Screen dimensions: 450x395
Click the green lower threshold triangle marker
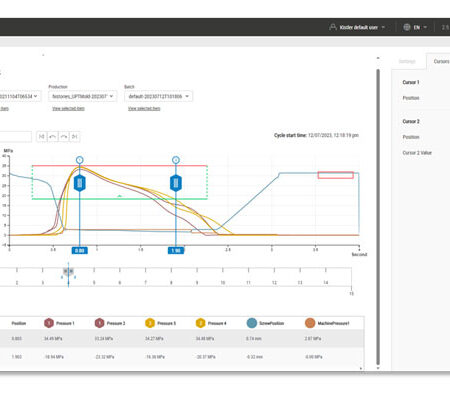pos(119,196)
